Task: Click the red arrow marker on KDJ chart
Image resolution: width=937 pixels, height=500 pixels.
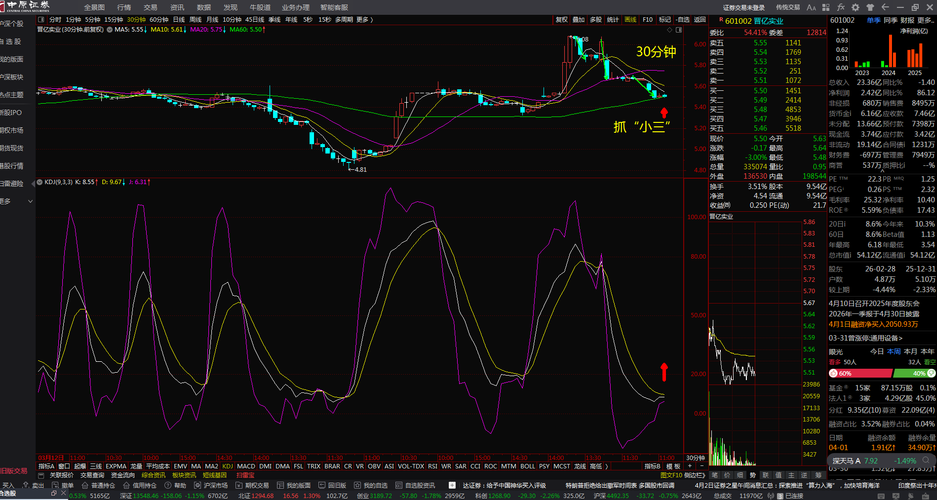Action: pos(663,372)
